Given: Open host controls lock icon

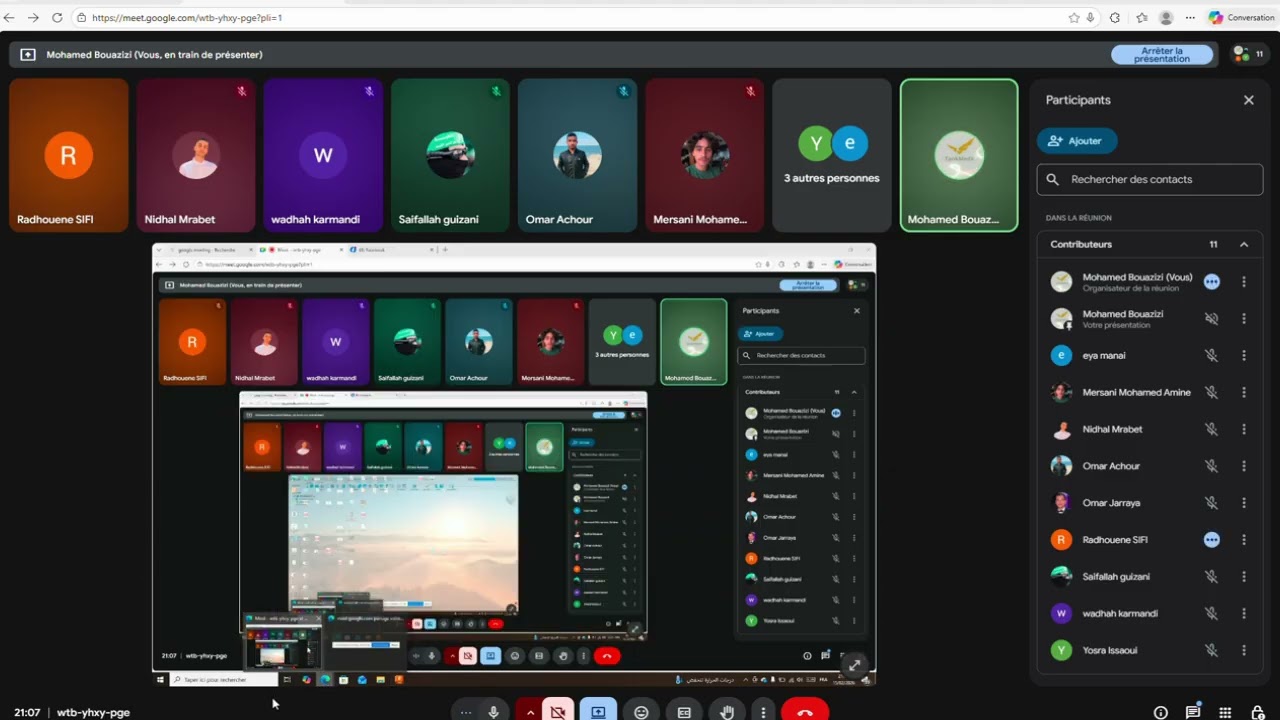Looking at the screenshot, I should pyautogui.click(x=1257, y=712).
